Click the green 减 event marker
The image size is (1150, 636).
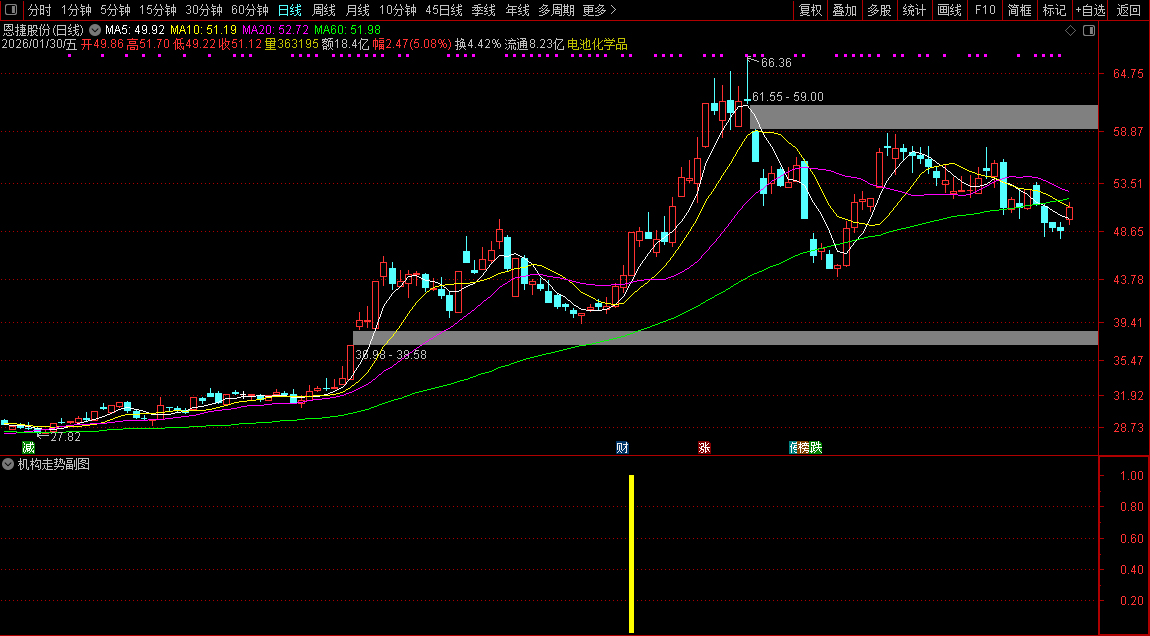[x=29, y=447]
